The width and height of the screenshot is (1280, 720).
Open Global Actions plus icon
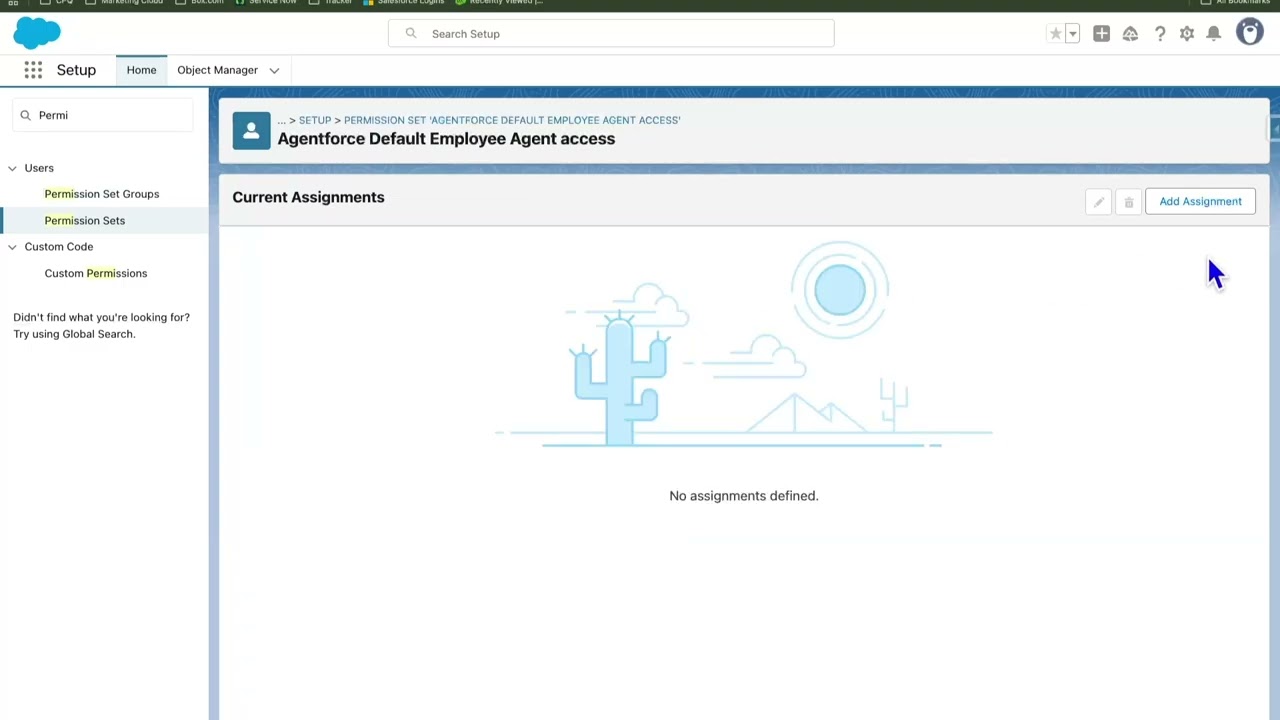1101,34
